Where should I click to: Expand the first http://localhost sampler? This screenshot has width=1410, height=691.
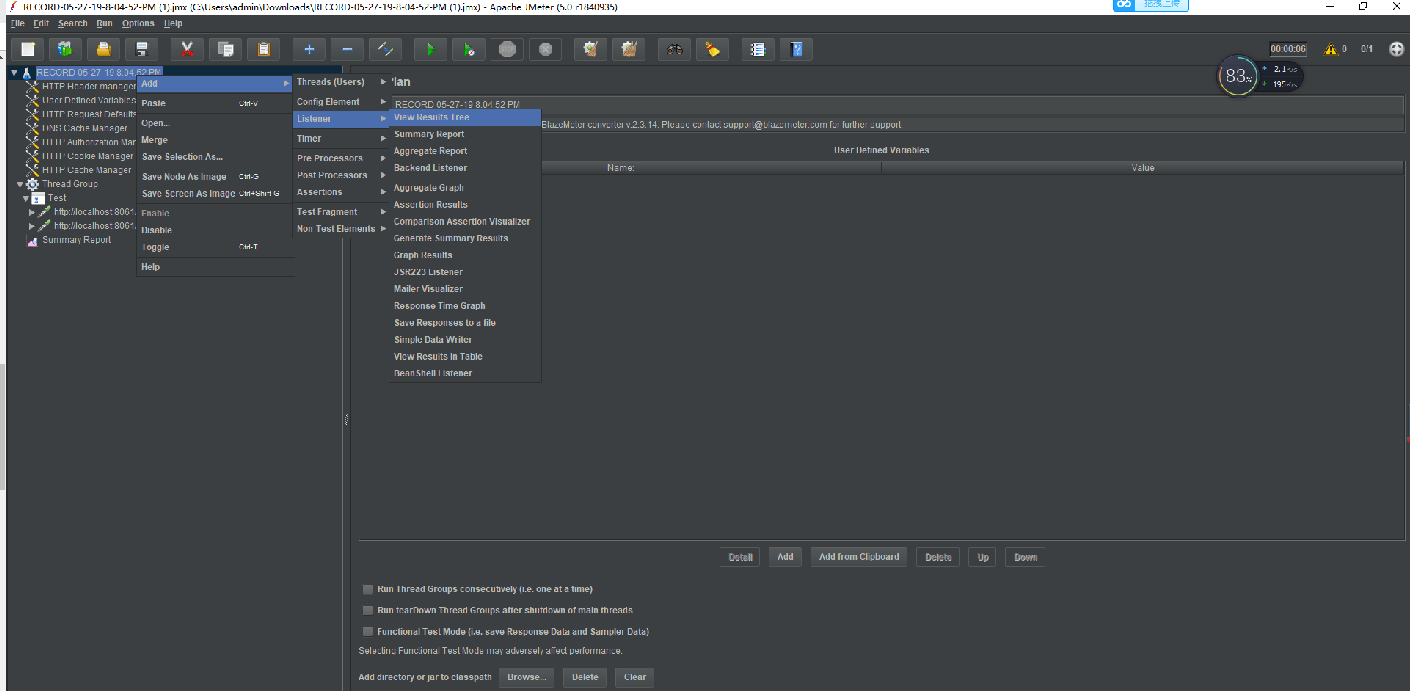pos(32,212)
